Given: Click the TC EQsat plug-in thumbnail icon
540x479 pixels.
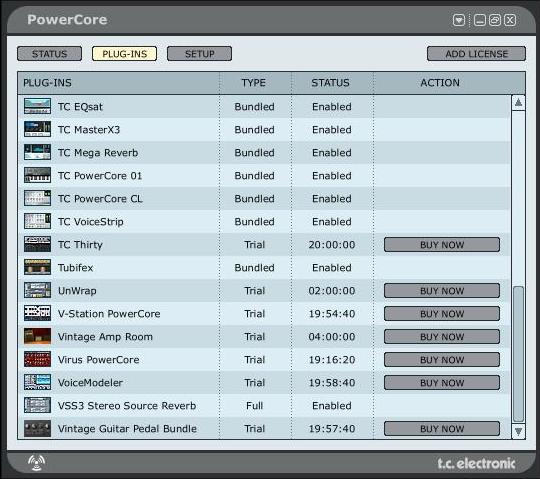Looking at the screenshot, I should (x=37, y=106).
